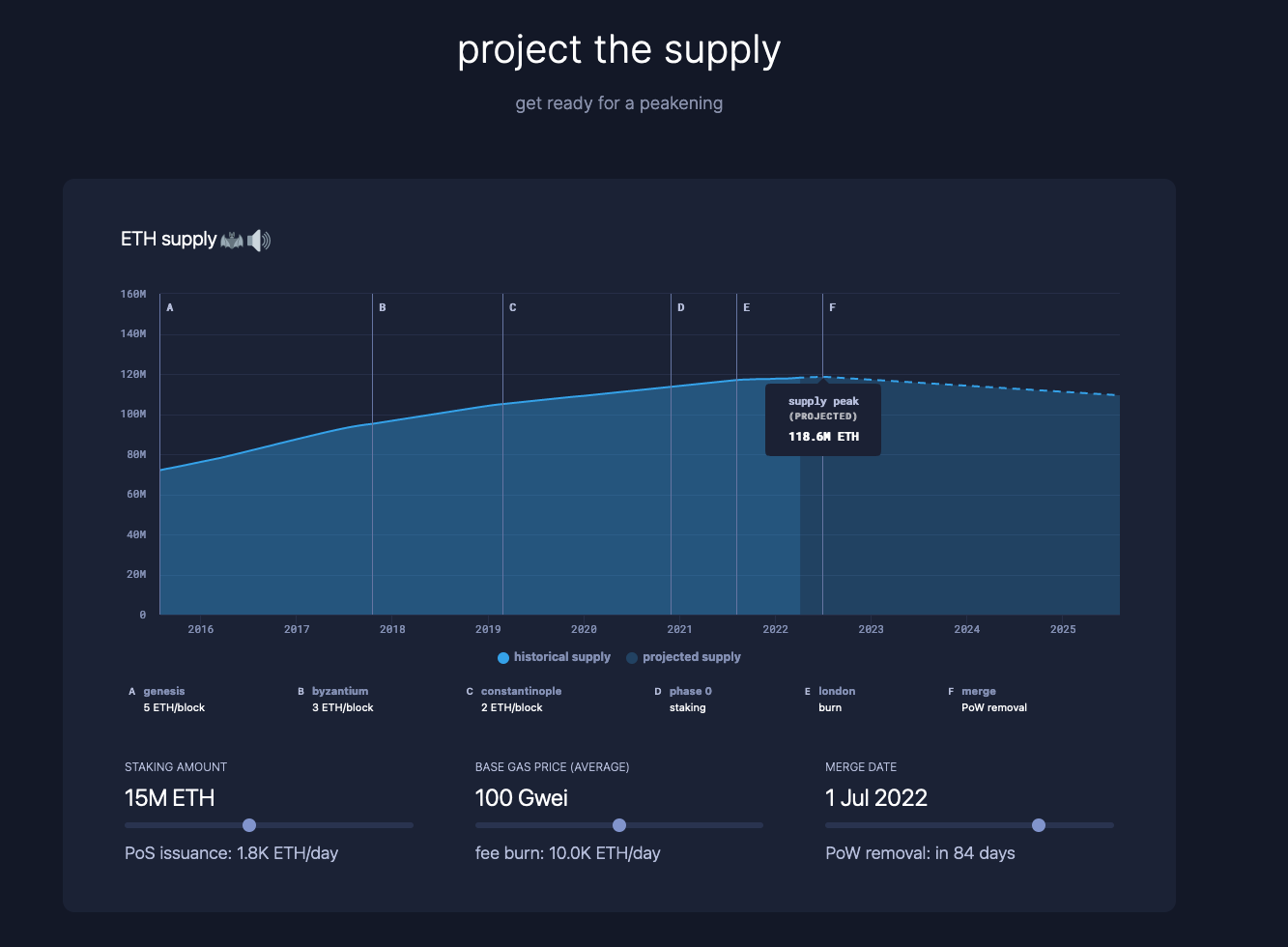Click the speaker emoji beside ETH supply
The image size is (1288, 947).
tap(259, 240)
